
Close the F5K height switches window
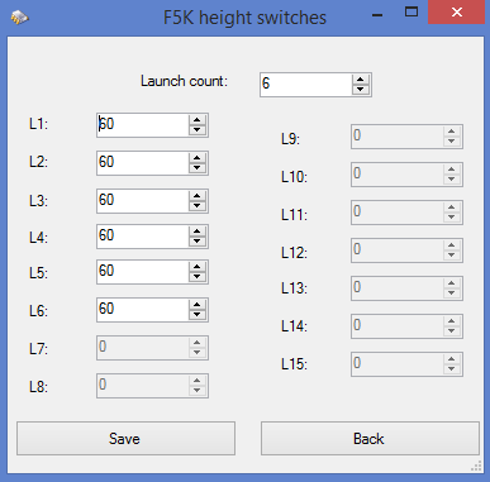click(x=456, y=12)
